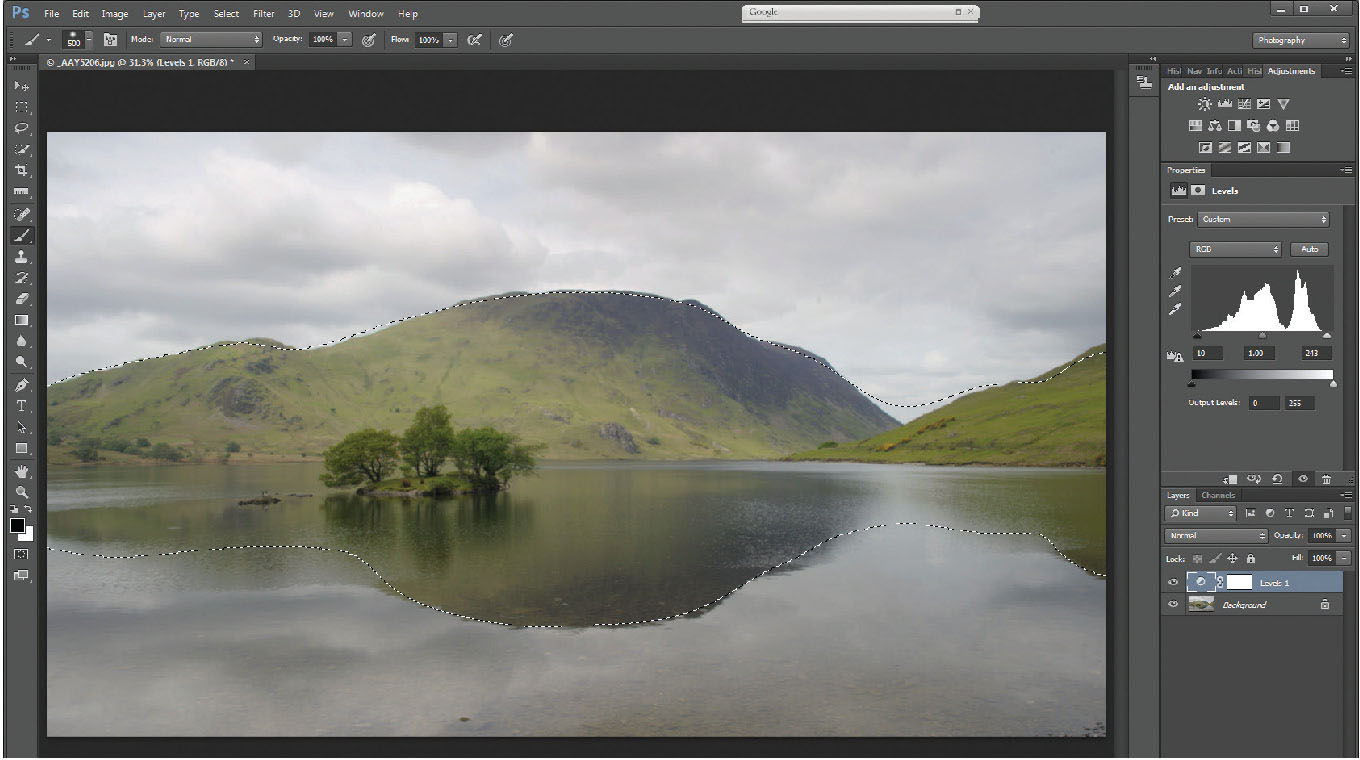This screenshot has height=760, width=1360.
Task: Click the white input level slider handle
Action: coord(1327,336)
